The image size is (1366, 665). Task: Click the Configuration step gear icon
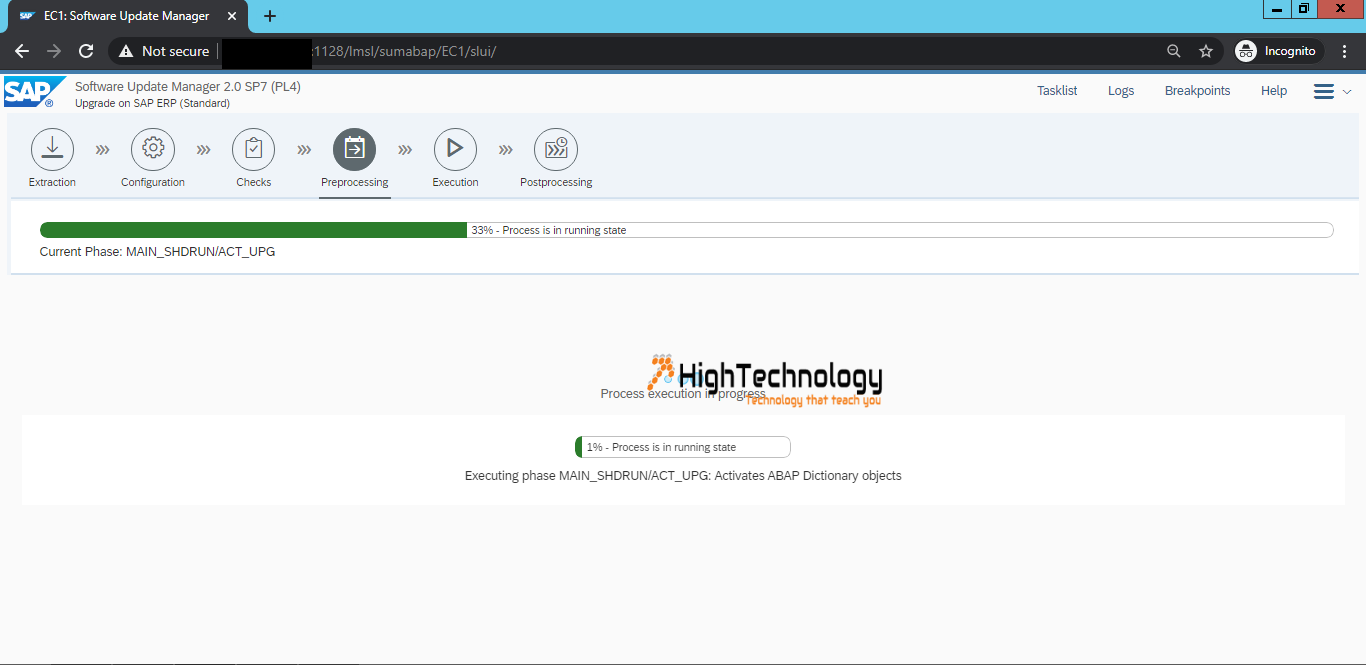pyautogui.click(x=153, y=149)
